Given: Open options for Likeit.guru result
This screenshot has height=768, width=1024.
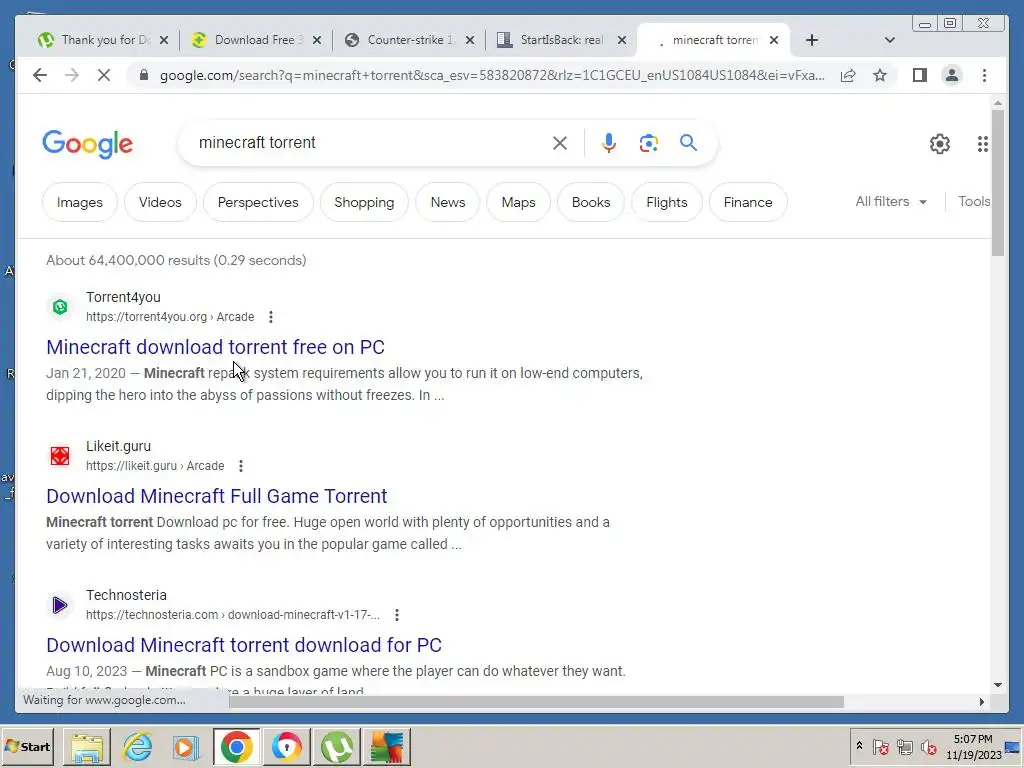Looking at the screenshot, I should point(241,466).
